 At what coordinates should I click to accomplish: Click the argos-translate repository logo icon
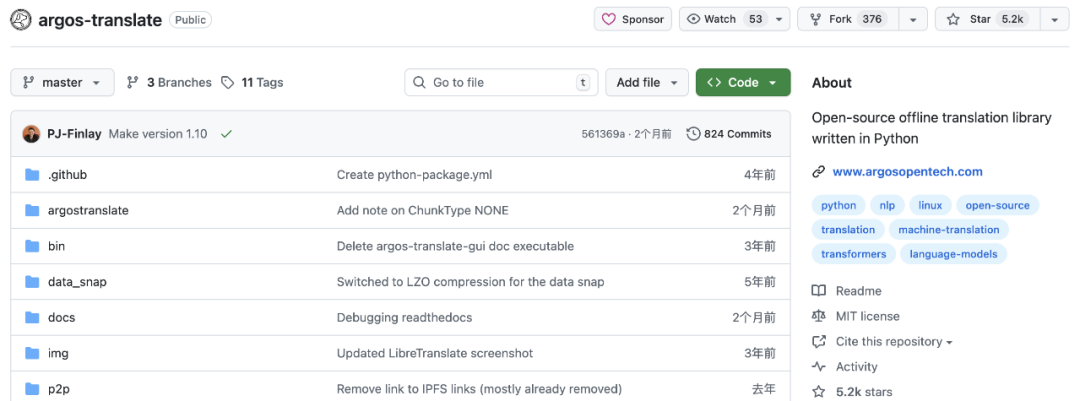[20, 20]
